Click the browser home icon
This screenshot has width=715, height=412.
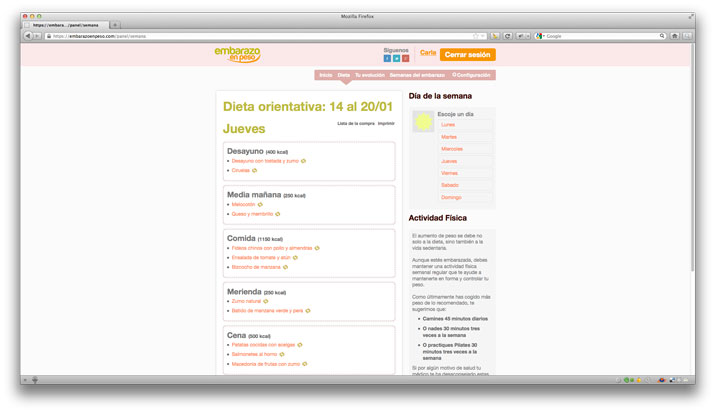point(674,35)
